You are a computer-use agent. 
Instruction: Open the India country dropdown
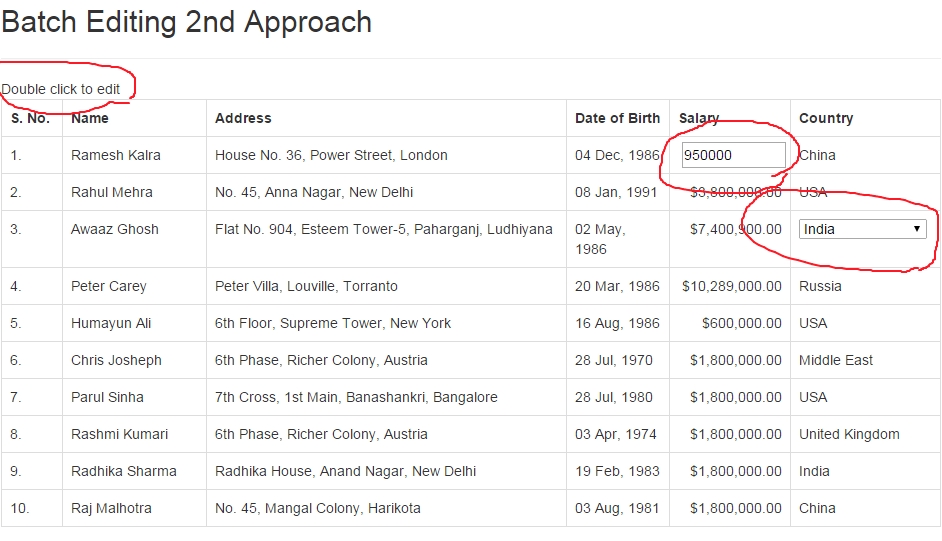click(x=862, y=229)
